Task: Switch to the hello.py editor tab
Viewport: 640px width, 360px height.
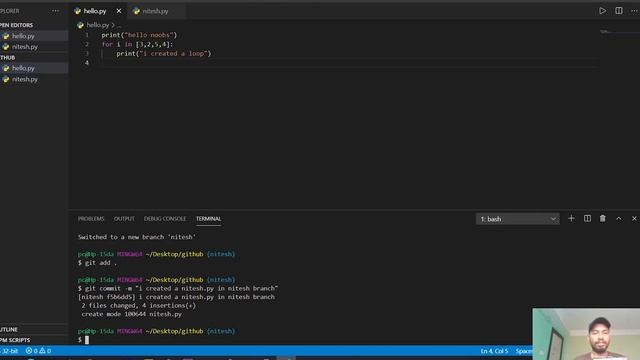Action: [95, 11]
